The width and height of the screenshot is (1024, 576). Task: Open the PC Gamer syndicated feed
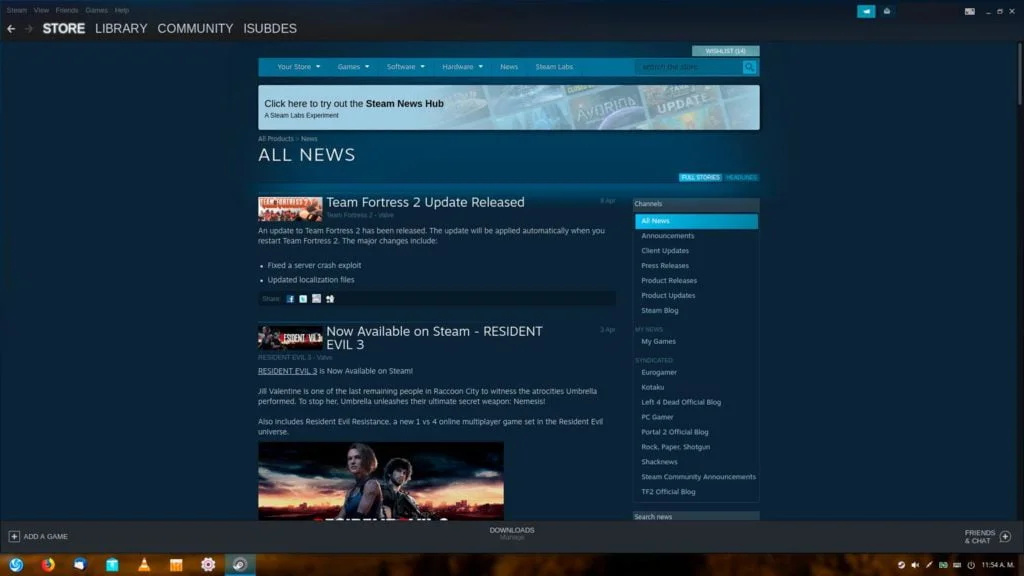tap(657, 417)
